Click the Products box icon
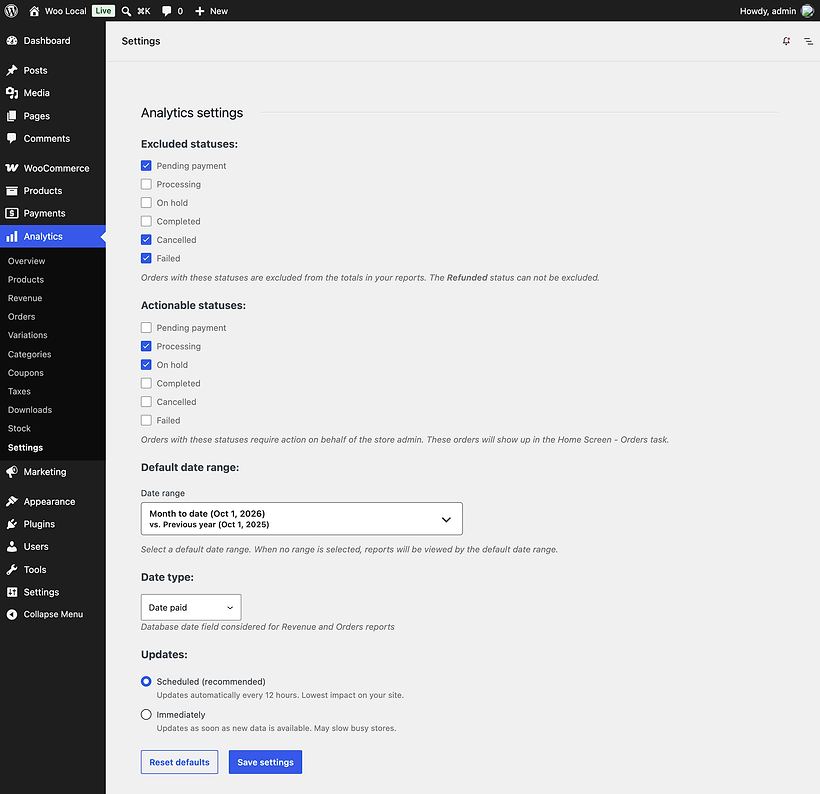This screenshot has height=794, width=820. click(x=12, y=191)
